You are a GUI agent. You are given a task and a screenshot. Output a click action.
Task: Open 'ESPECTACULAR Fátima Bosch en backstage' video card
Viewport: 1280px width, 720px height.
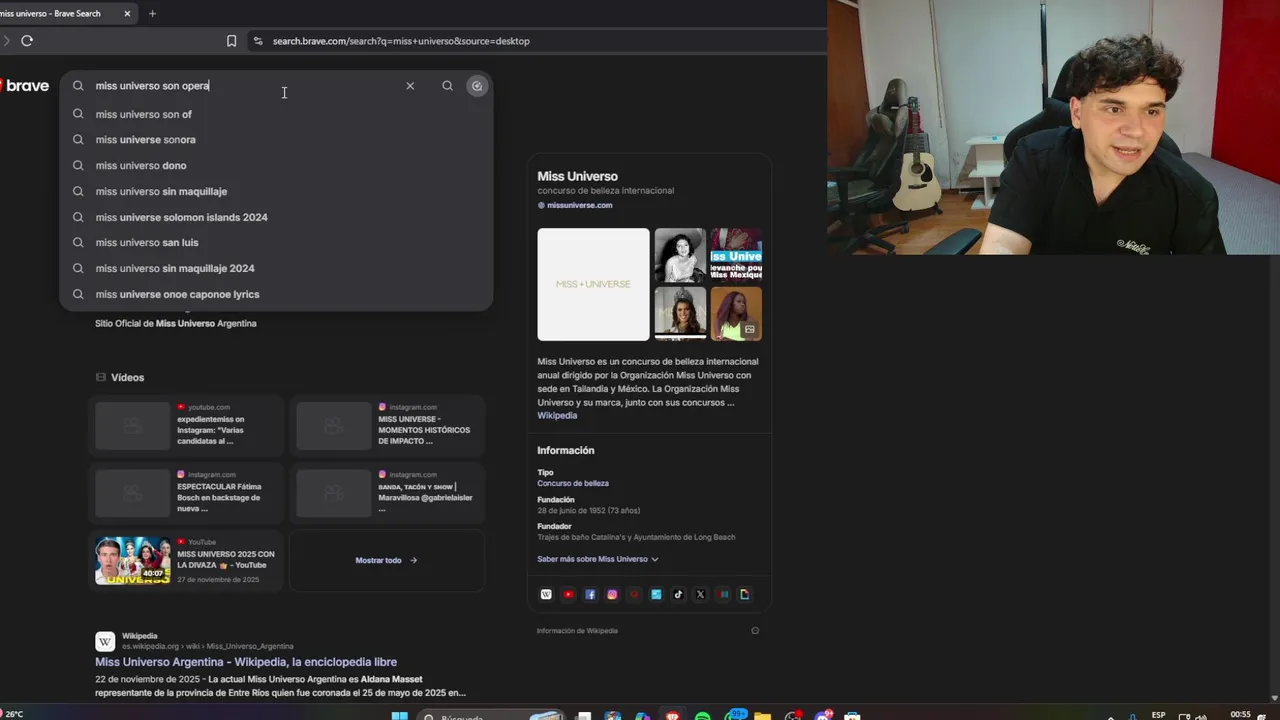point(185,493)
